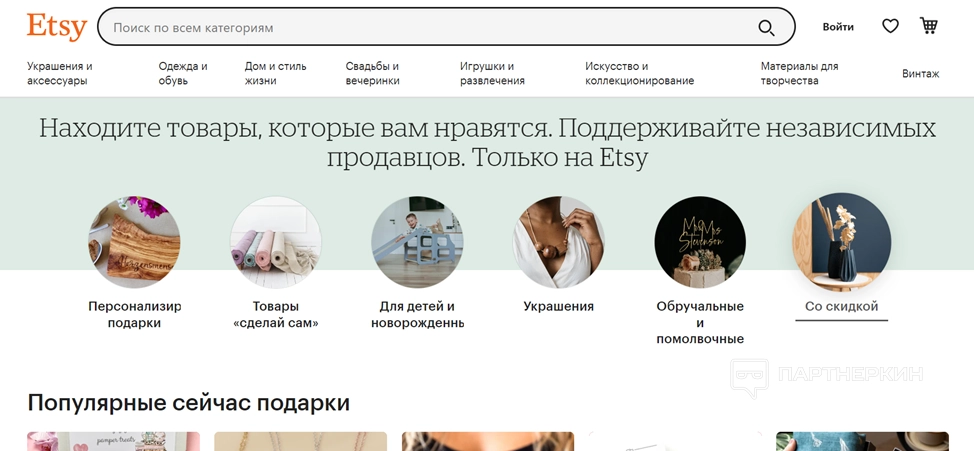Click the Войти sign-in button
974x451 pixels.
tap(838, 27)
